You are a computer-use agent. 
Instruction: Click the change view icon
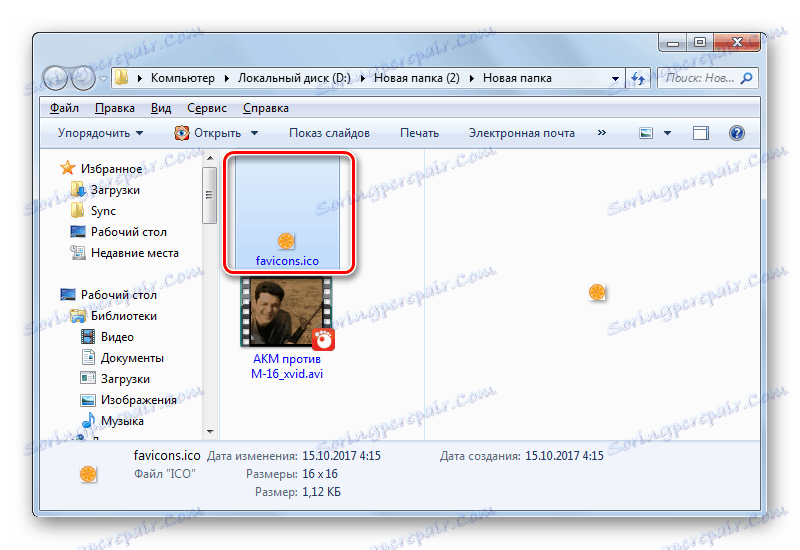click(646, 133)
